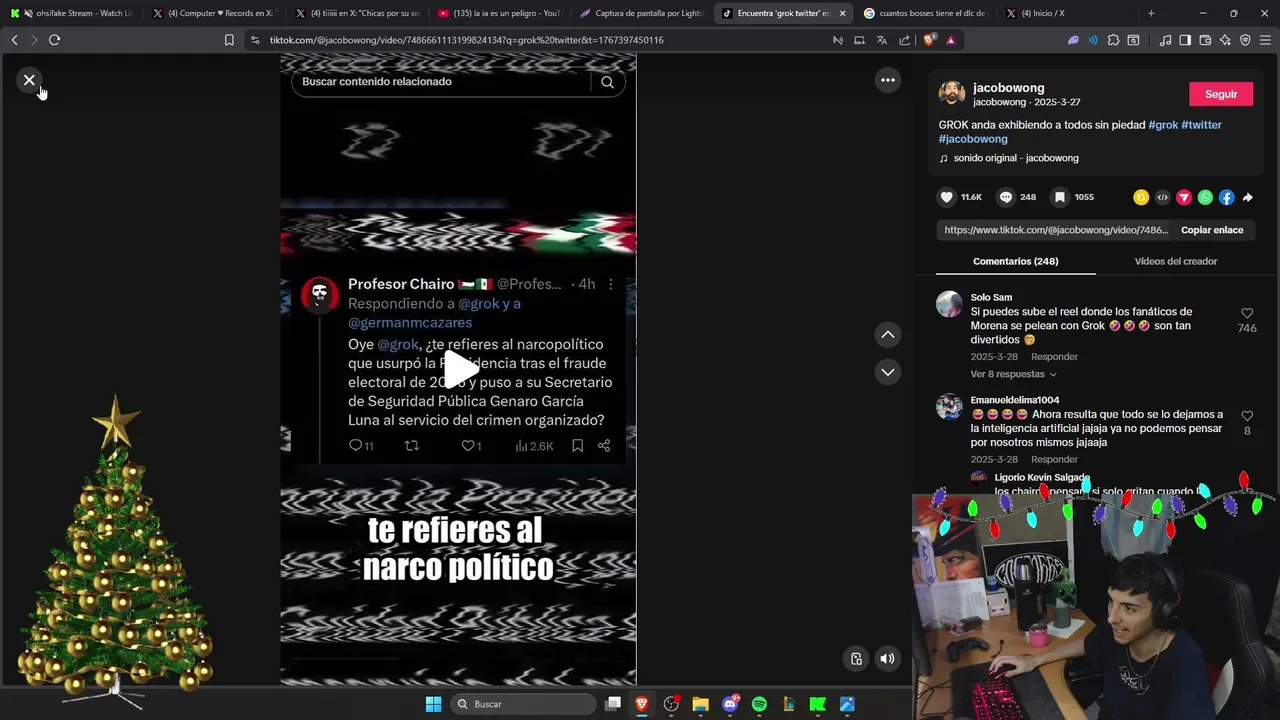The image size is (1280, 720).
Task: Open browser hamburger main menu
Action: (1266, 40)
